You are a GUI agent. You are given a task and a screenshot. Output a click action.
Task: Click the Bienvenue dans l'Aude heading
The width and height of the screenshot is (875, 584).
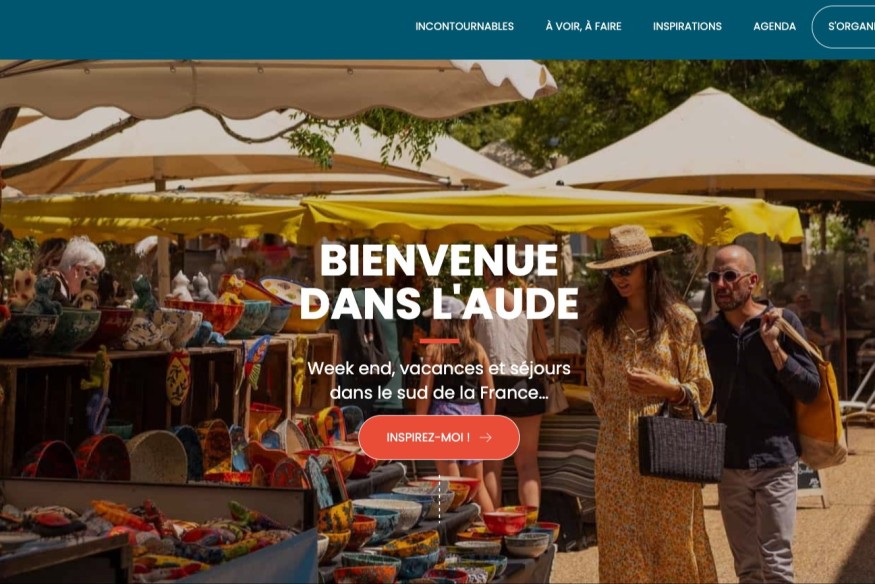click(x=439, y=282)
